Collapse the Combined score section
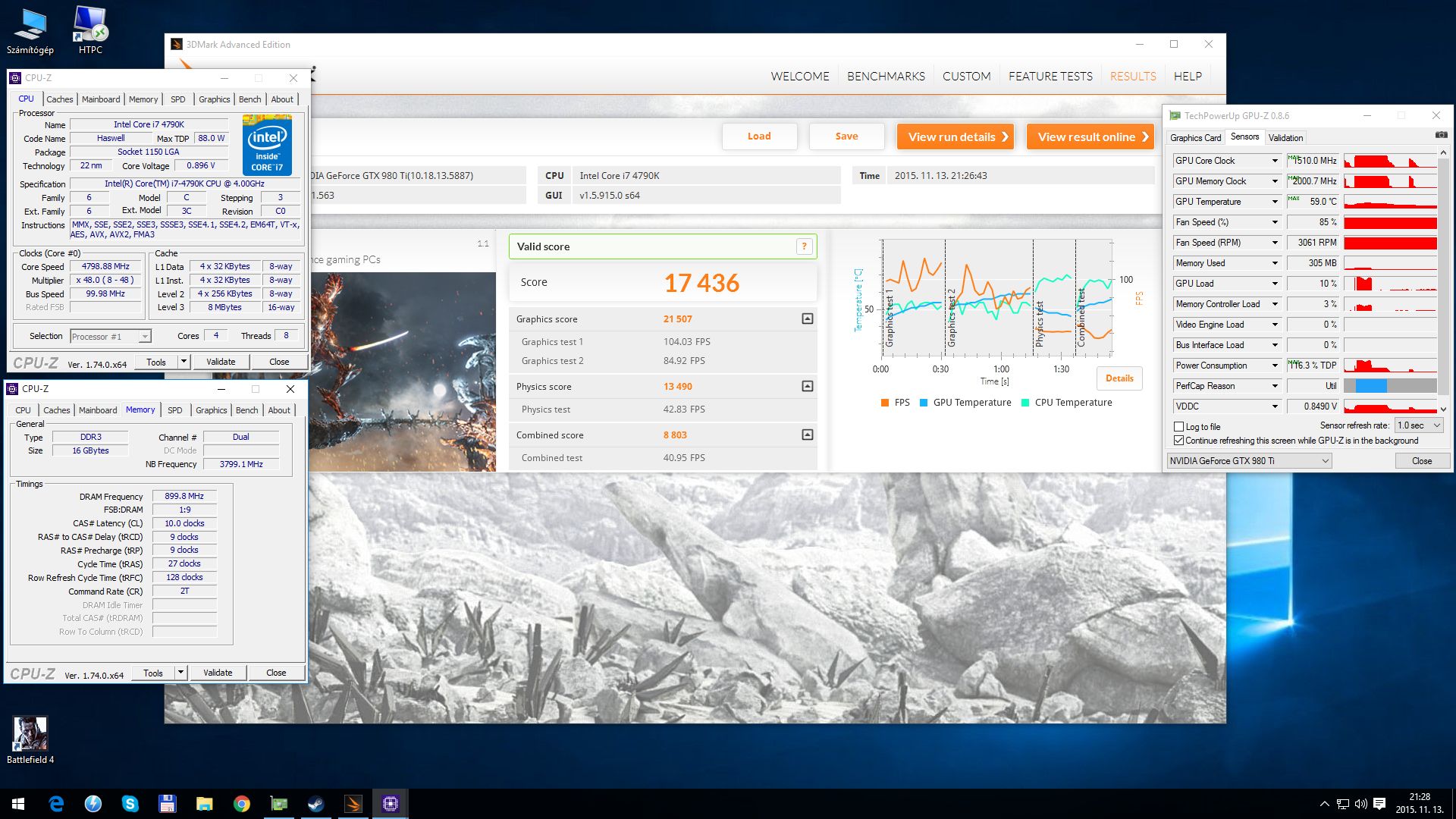The width and height of the screenshot is (1456, 819). pos(808,435)
